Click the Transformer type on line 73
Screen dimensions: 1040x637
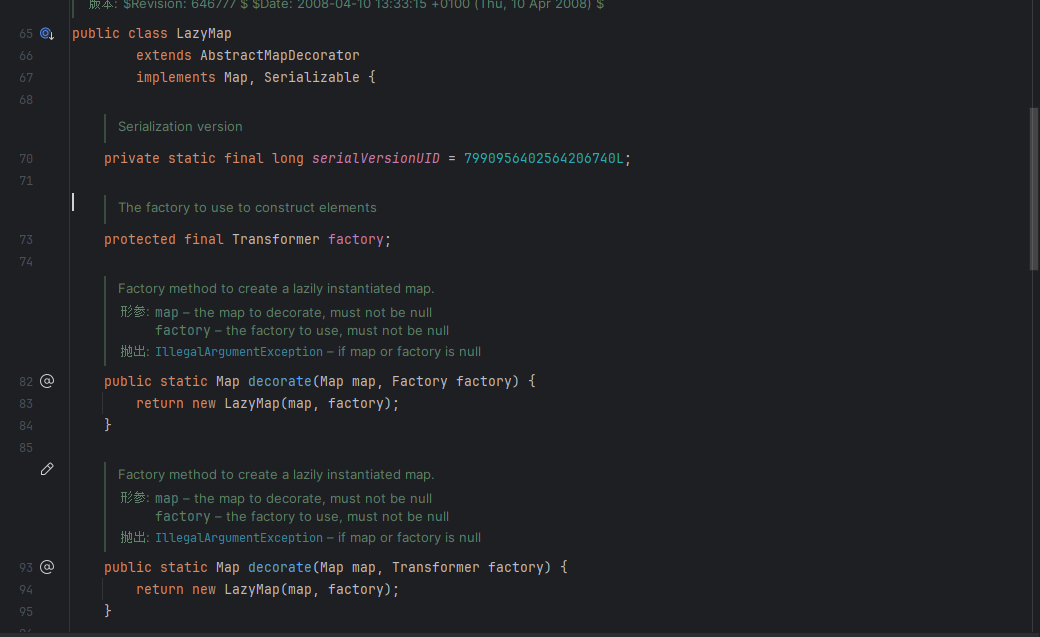click(x=275, y=240)
